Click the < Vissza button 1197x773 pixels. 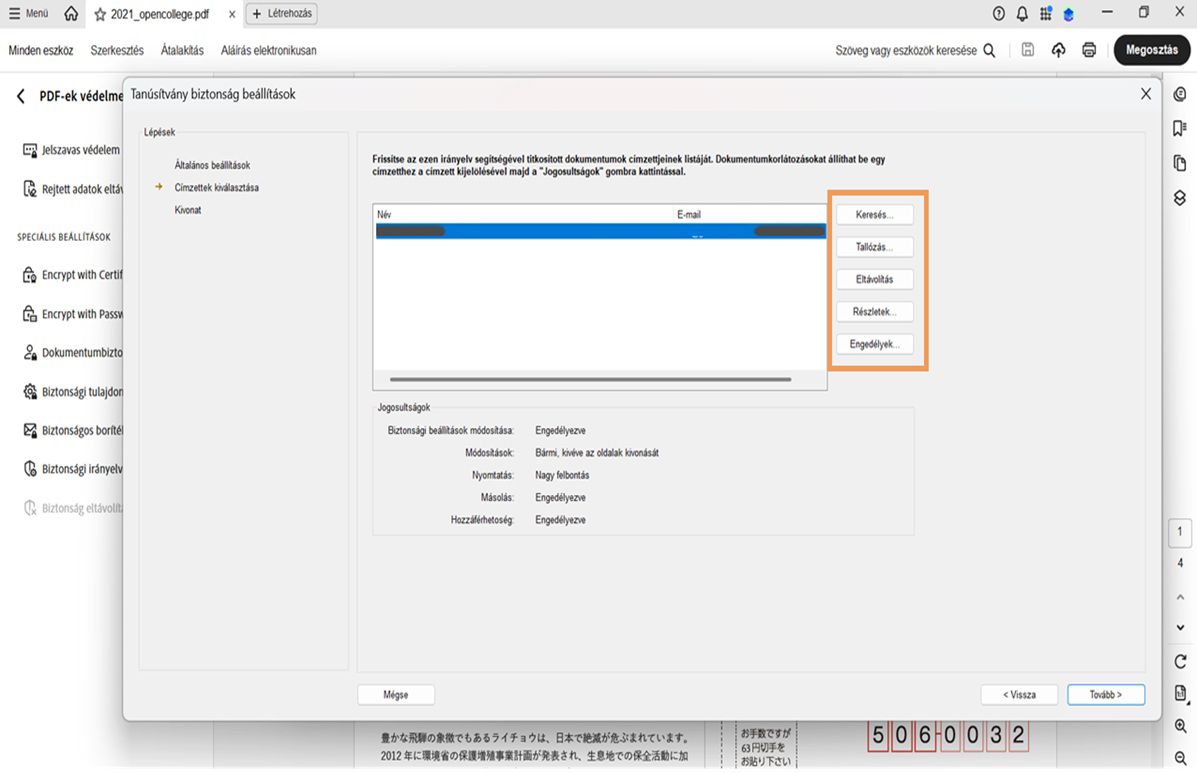[x=1019, y=694]
